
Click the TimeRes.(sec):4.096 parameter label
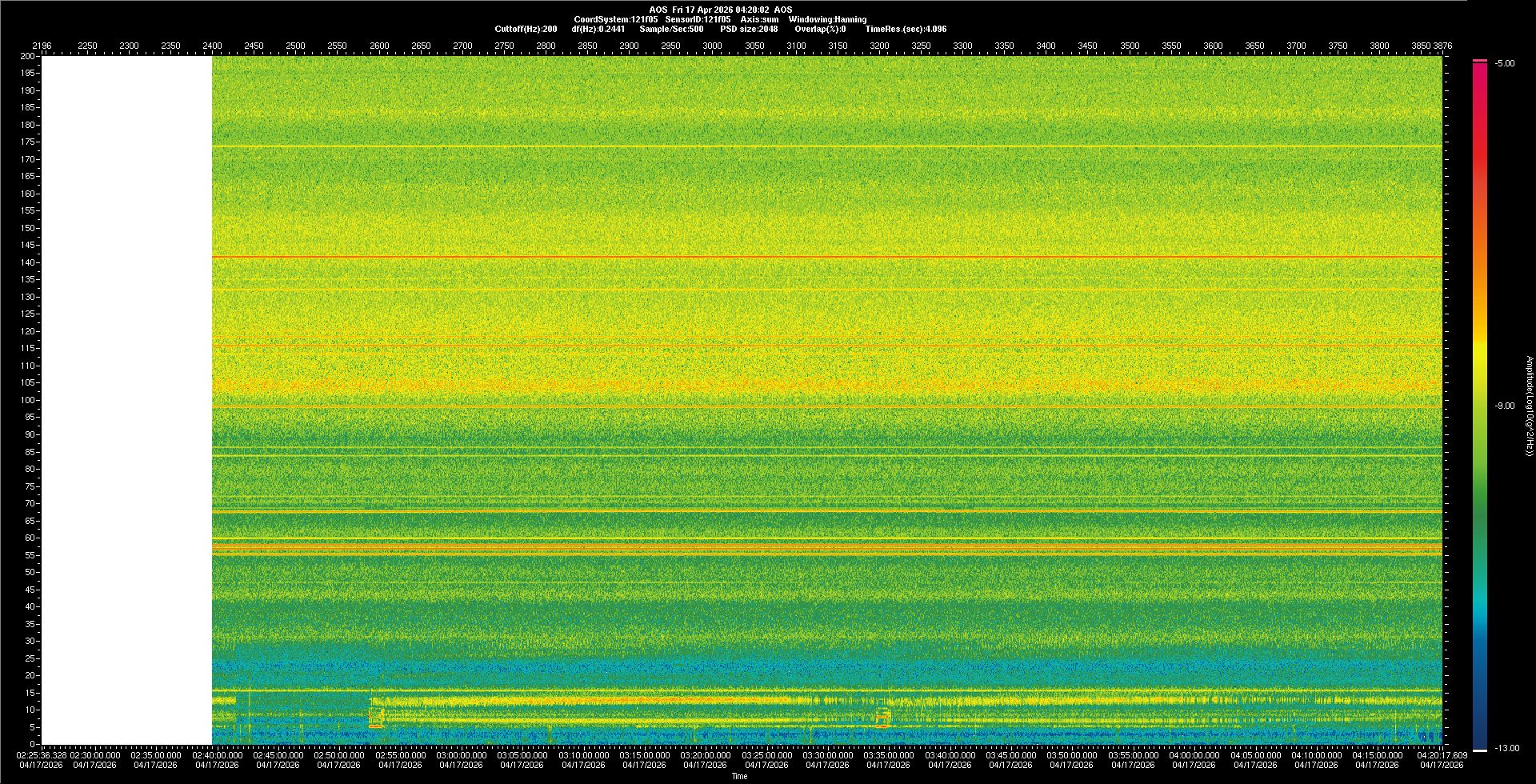click(x=906, y=29)
